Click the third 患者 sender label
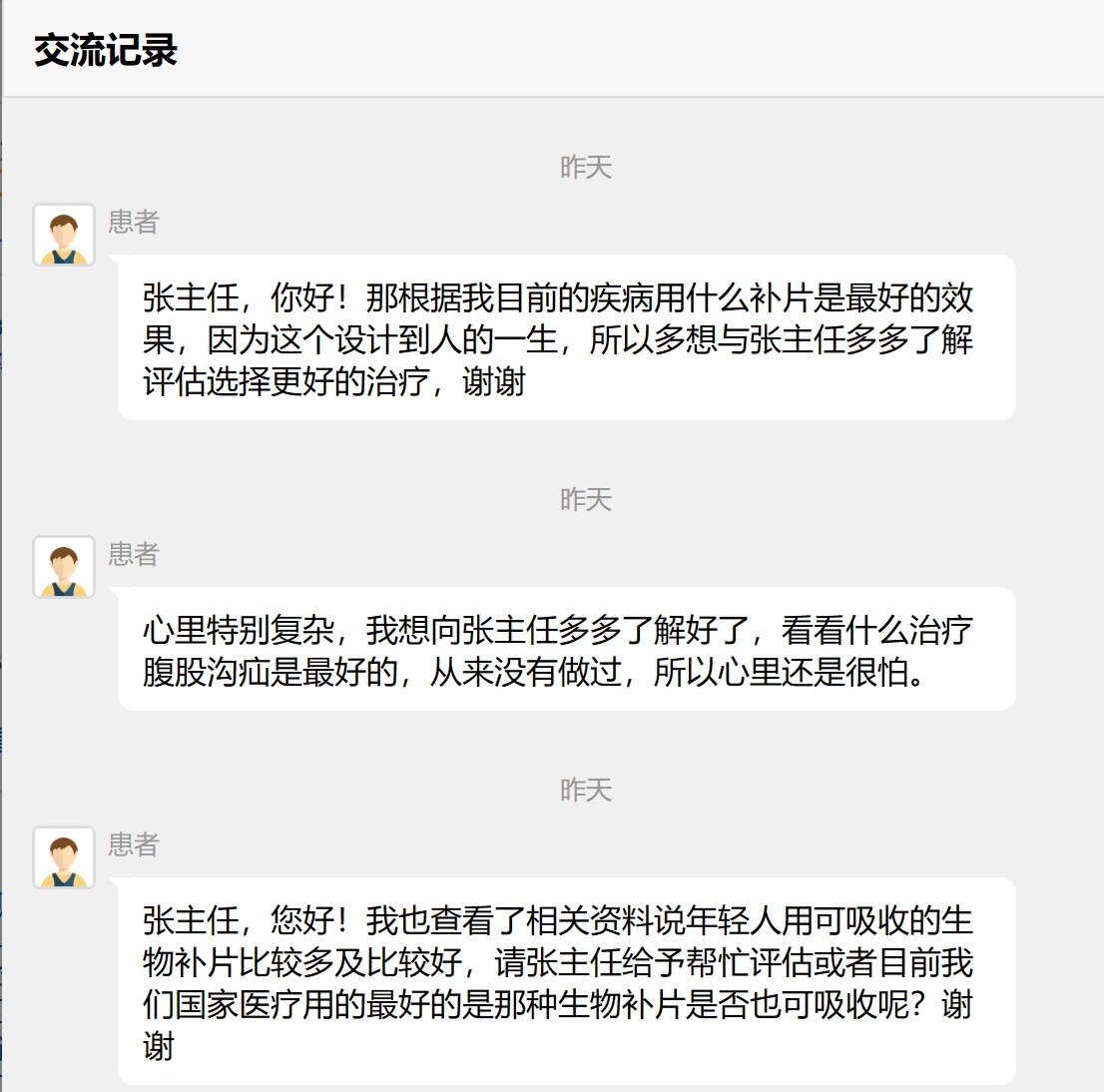The height and width of the screenshot is (1092, 1104). pos(134,844)
